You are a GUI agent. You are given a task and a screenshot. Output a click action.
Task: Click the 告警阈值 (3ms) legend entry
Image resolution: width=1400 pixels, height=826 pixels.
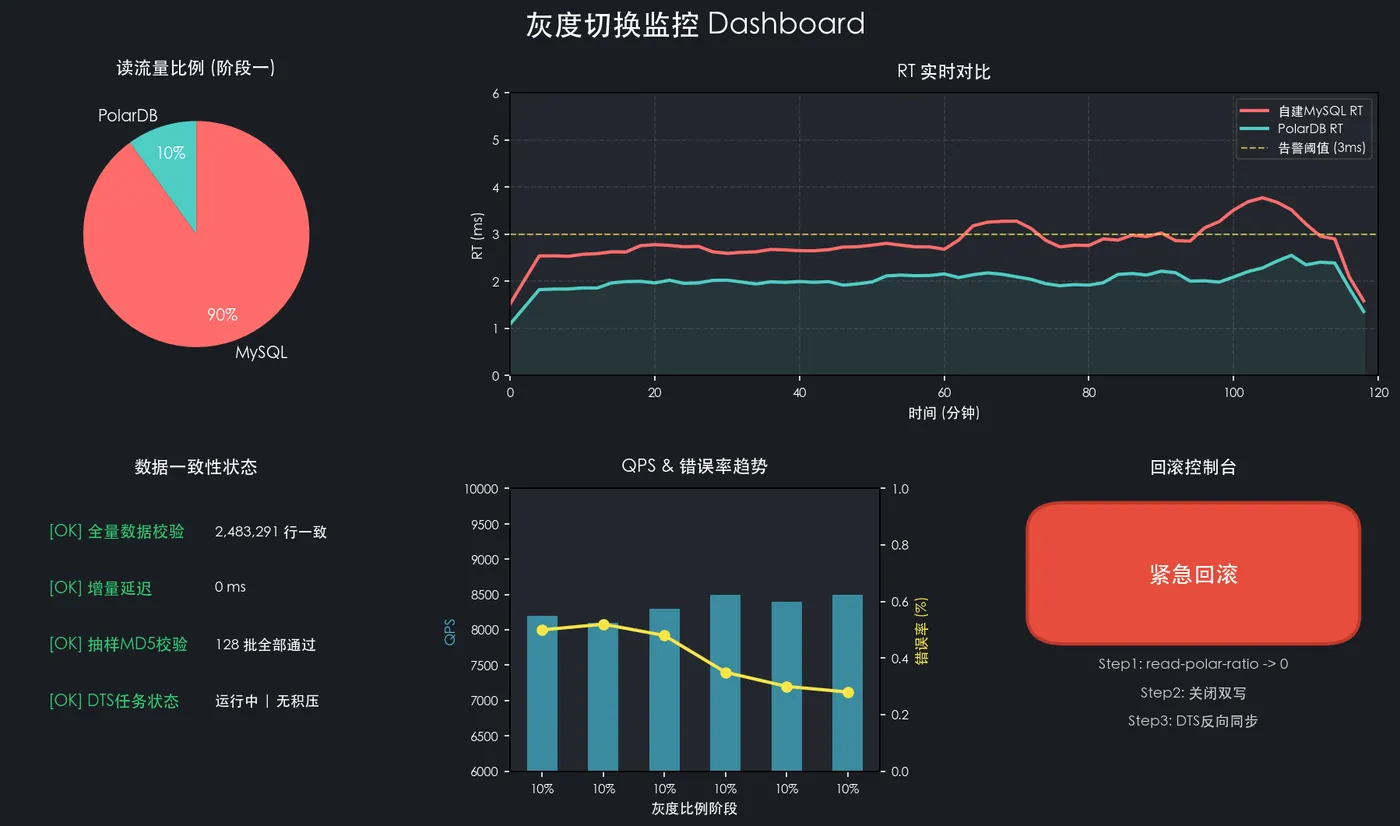[x=1304, y=148]
